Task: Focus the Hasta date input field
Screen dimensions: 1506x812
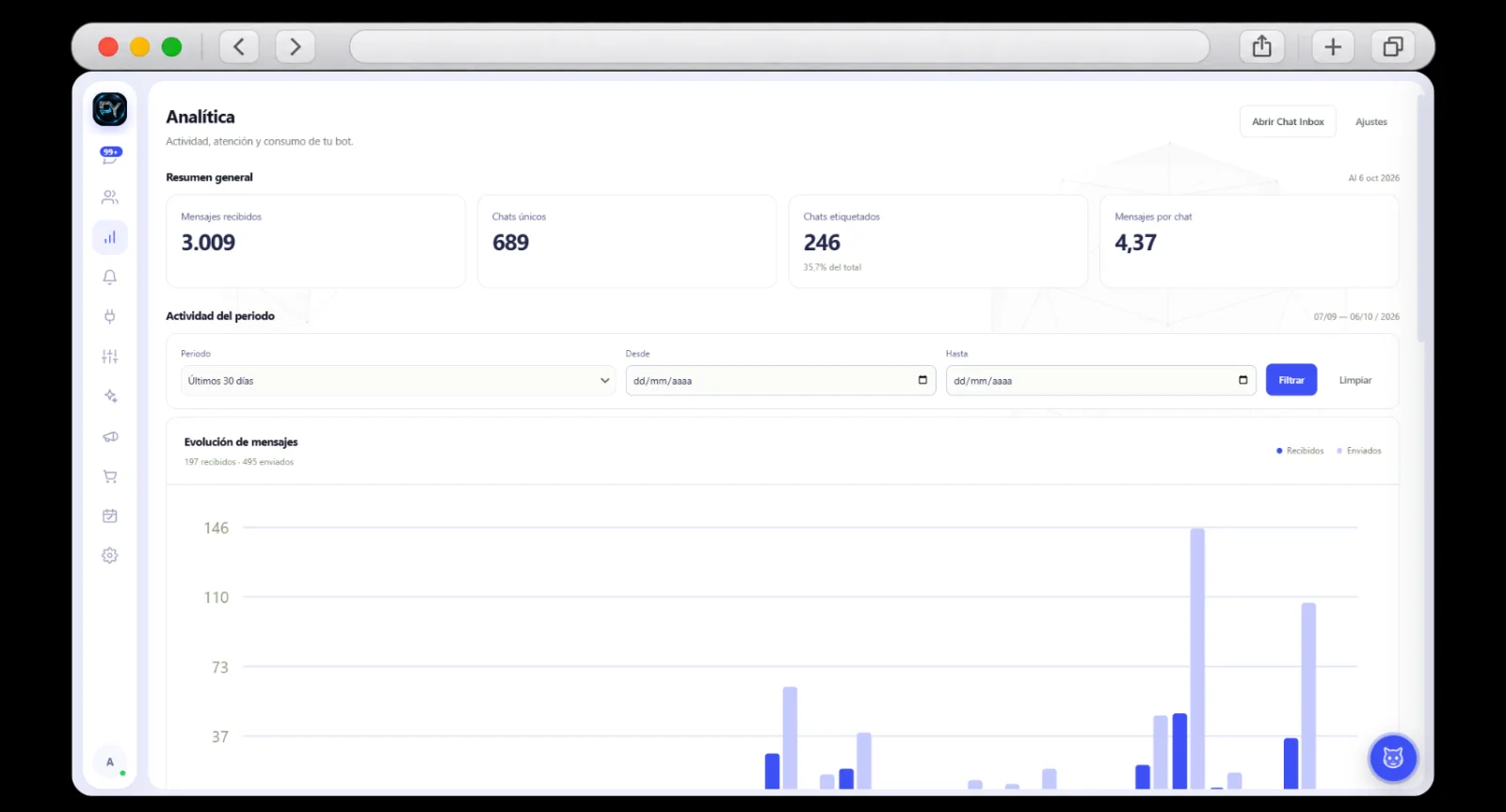Action: (x=1100, y=380)
